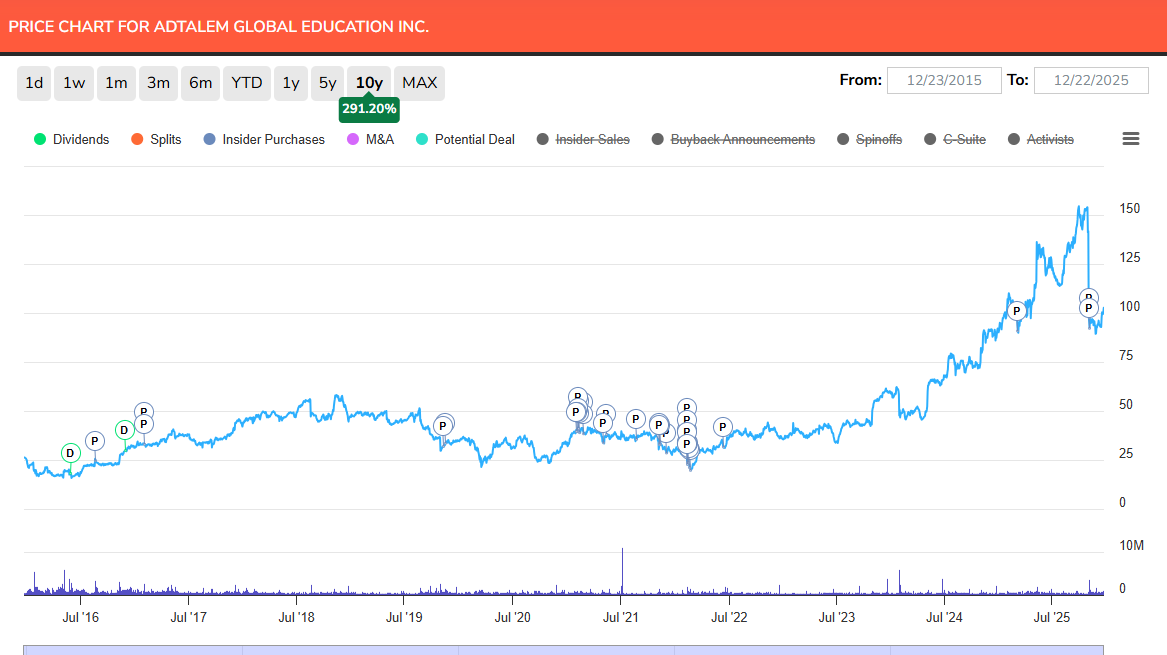Click the first P marker after Jul '16
The height and width of the screenshot is (655, 1167).
(94, 441)
